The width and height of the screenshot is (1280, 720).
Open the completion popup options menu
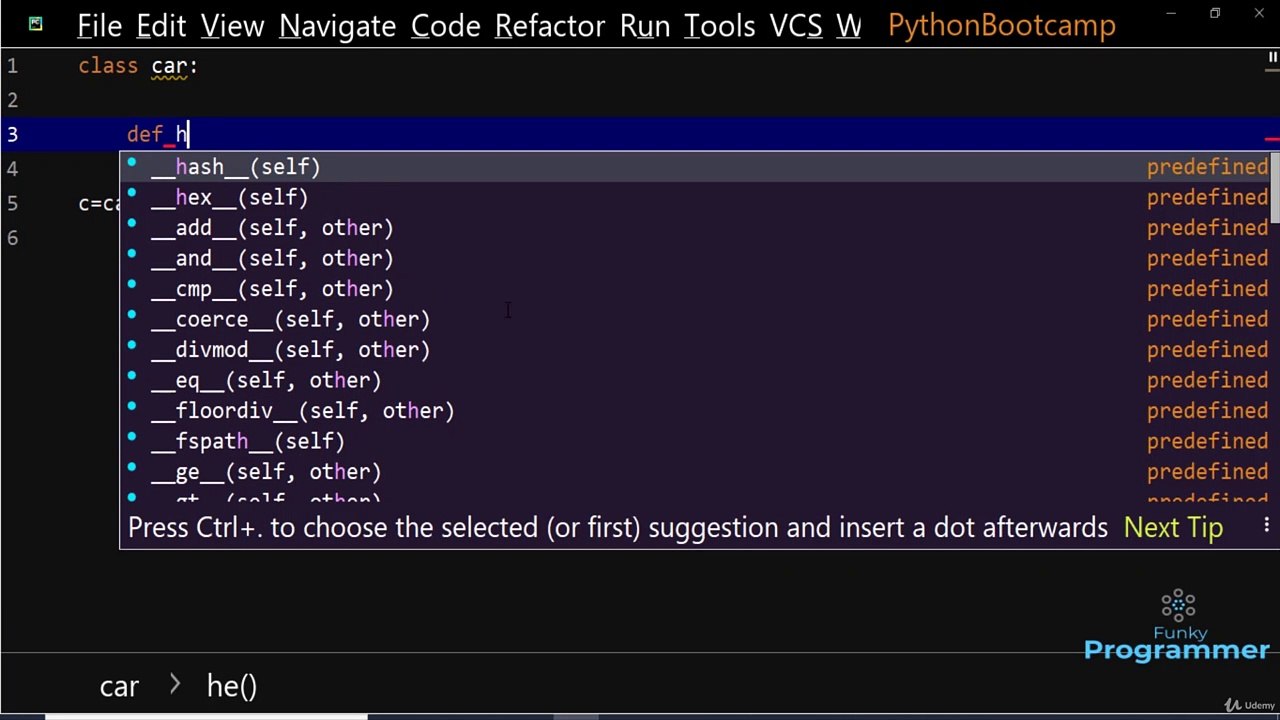click(1266, 525)
